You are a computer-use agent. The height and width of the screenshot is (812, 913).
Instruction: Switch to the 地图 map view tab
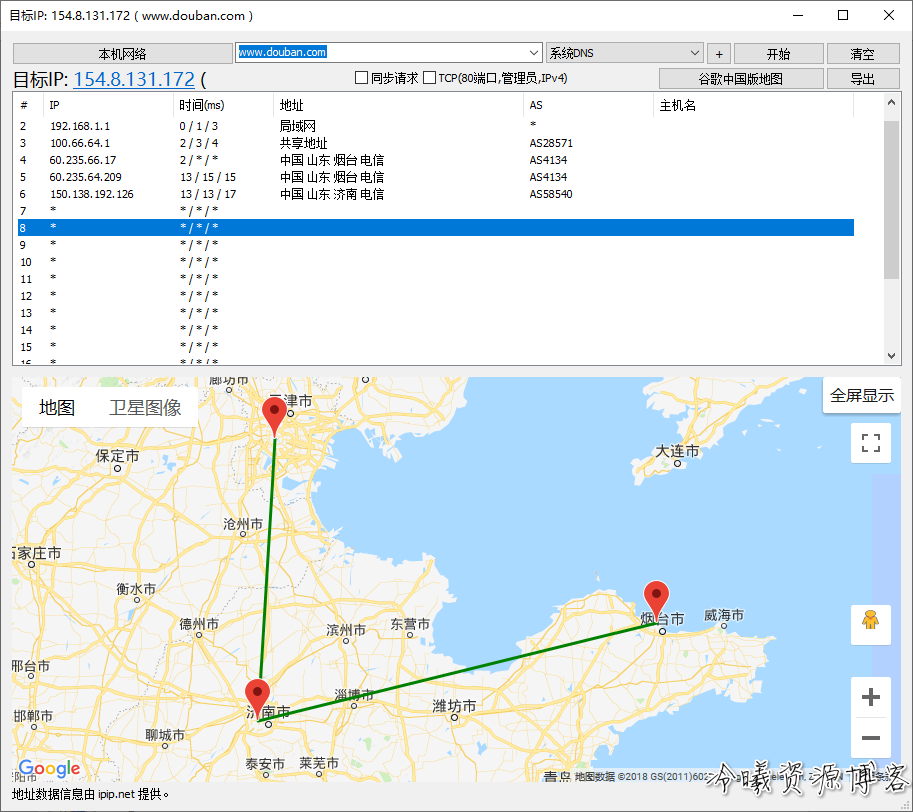tap(56, 407)
